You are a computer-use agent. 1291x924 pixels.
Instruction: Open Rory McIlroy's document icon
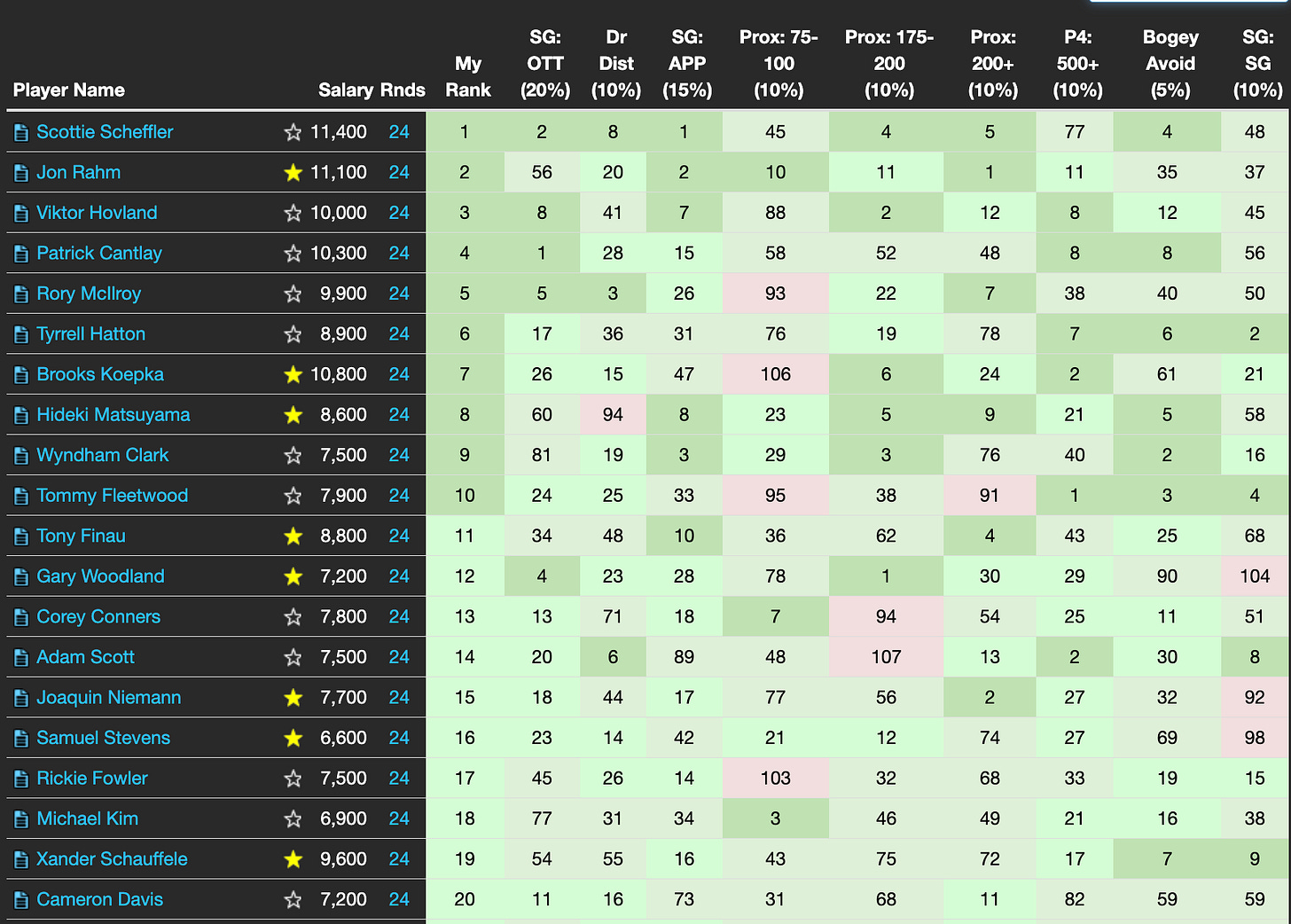coord(21,294)
